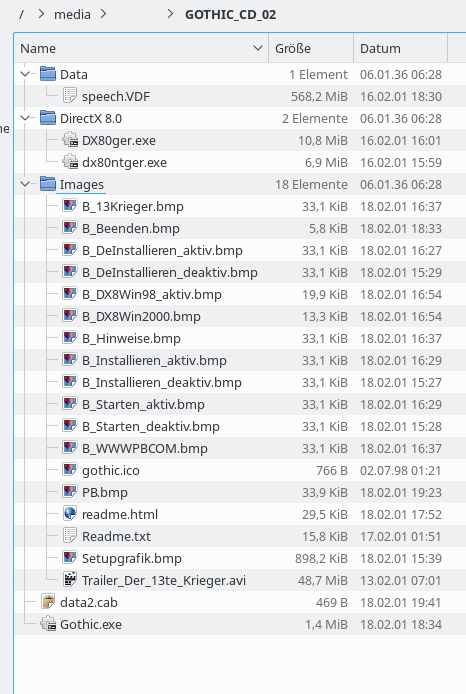Viewport: 466px width, 694px height.
Task: Go to media in breadcrumb path
Action: pos(72,15)
